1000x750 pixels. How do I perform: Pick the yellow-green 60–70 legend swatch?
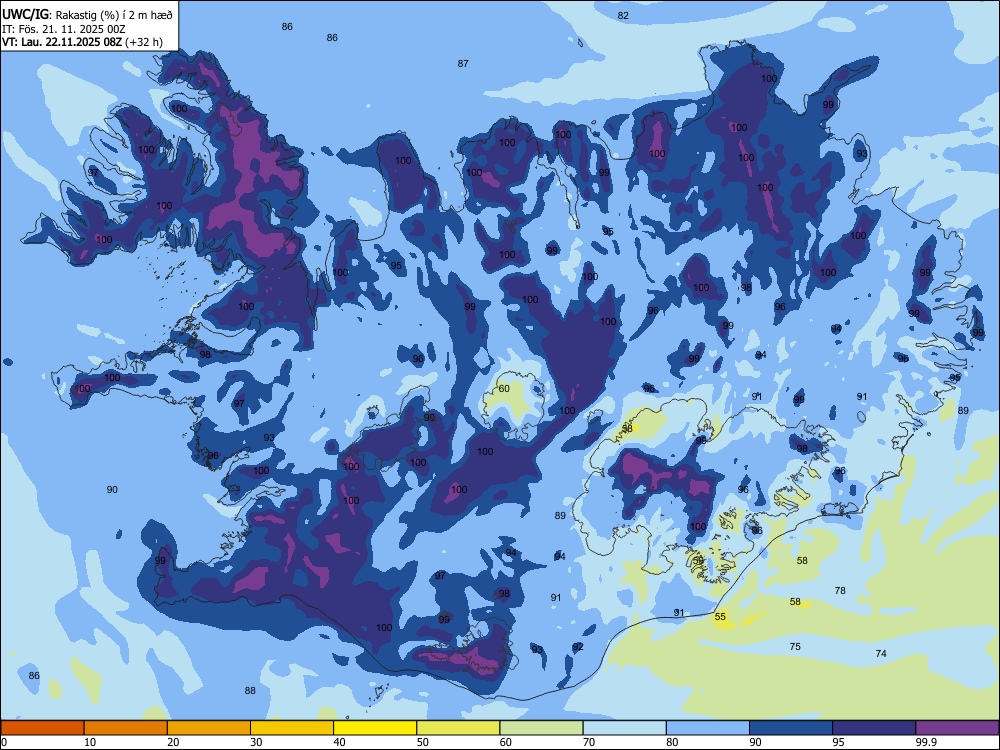[x=541, y=728]
